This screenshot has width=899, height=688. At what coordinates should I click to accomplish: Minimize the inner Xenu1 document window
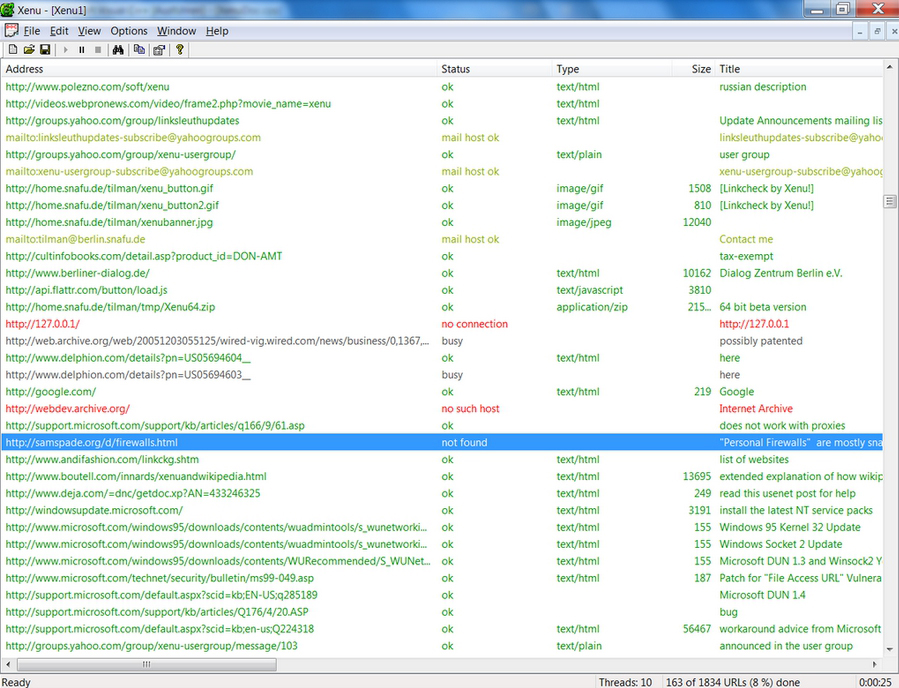pyautogui.click(x=859, y=32)
